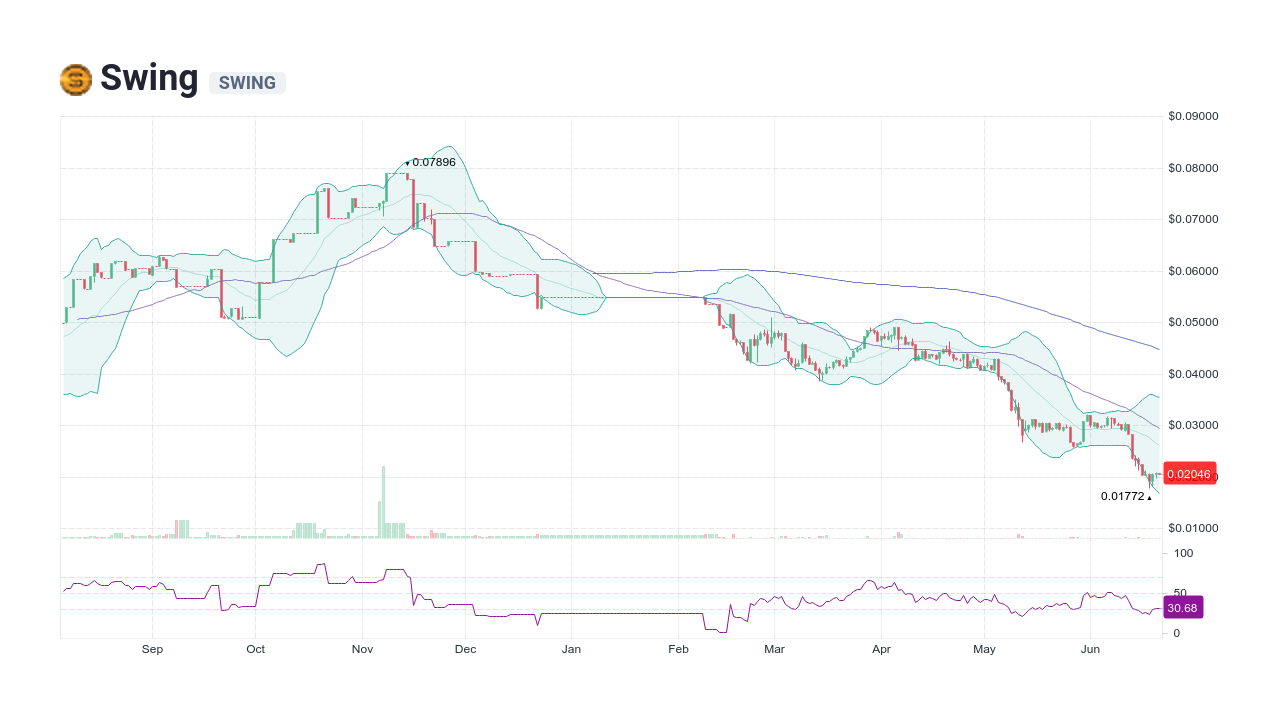Click the 50 label on the RSI scale

click(x=1180, y=590)
